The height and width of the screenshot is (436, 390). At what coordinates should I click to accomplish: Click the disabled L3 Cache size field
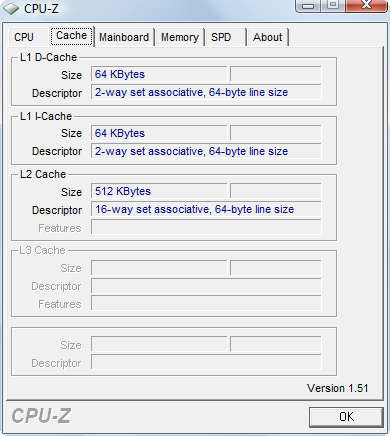click(x=159, y=268)
